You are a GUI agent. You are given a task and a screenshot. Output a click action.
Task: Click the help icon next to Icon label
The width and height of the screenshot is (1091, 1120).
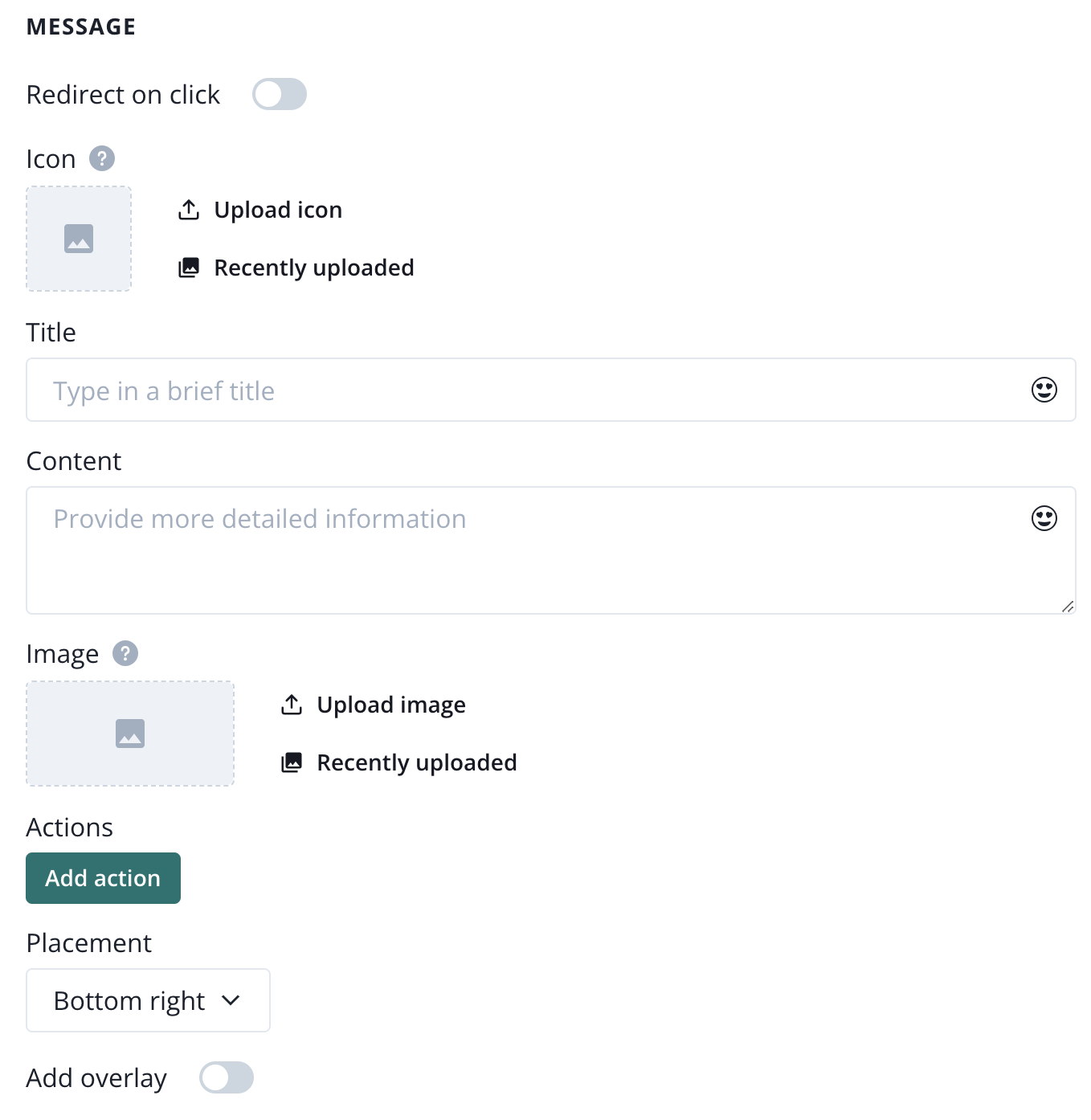pyautogui.click(x=102, y=158)
